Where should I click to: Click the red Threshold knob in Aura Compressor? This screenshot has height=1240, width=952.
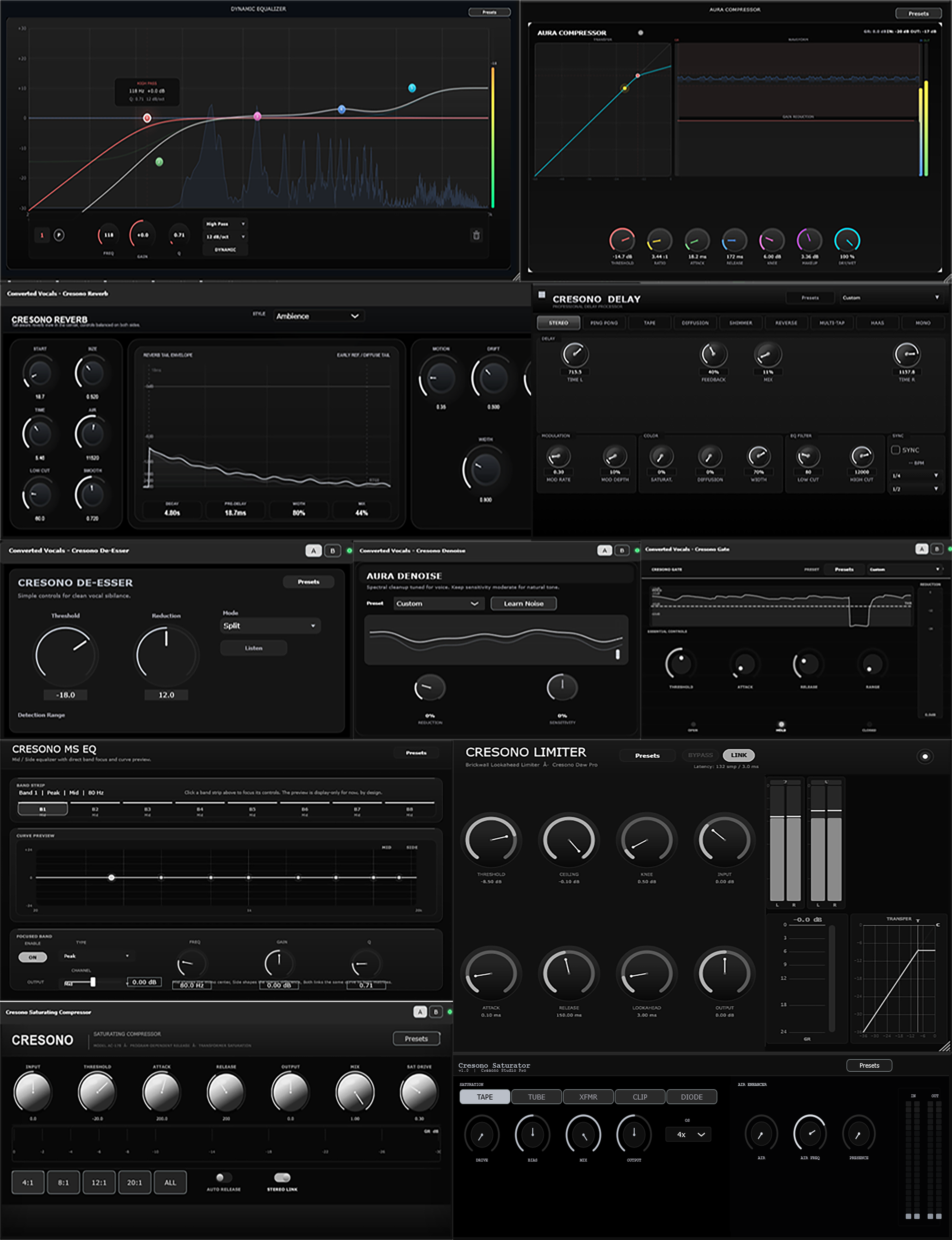point(622,240)
